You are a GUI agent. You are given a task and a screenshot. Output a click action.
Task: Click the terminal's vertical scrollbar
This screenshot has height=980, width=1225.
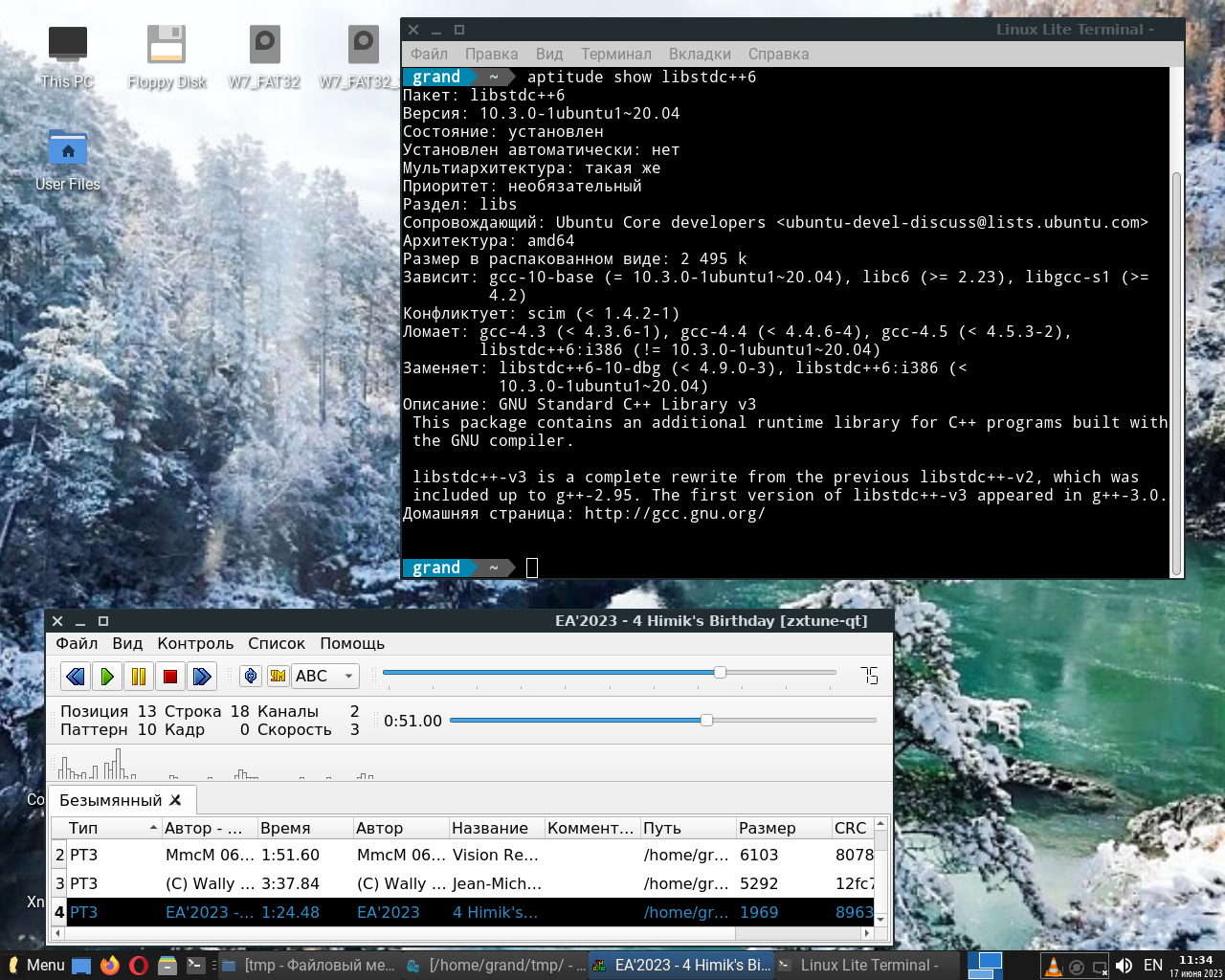point(1177,373)
